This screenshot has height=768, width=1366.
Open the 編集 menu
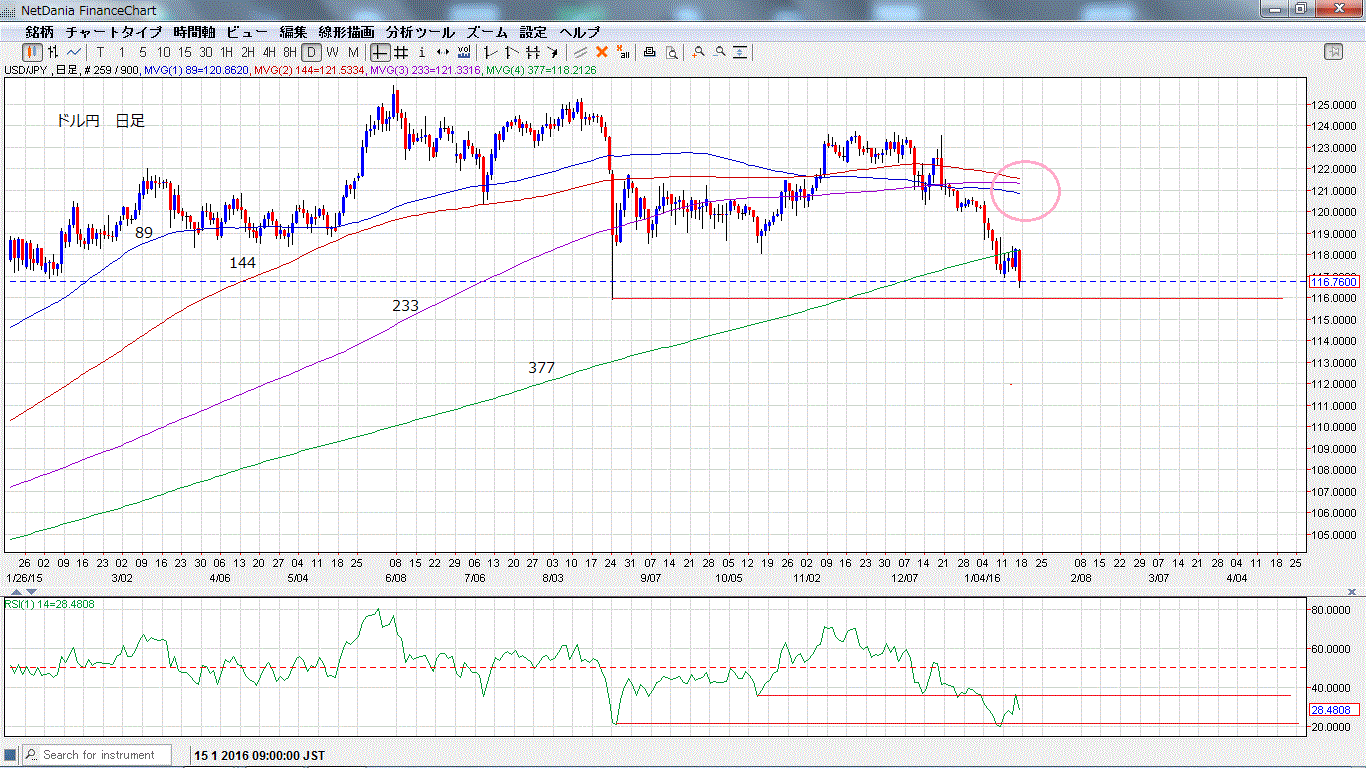[x=294, y=32]
